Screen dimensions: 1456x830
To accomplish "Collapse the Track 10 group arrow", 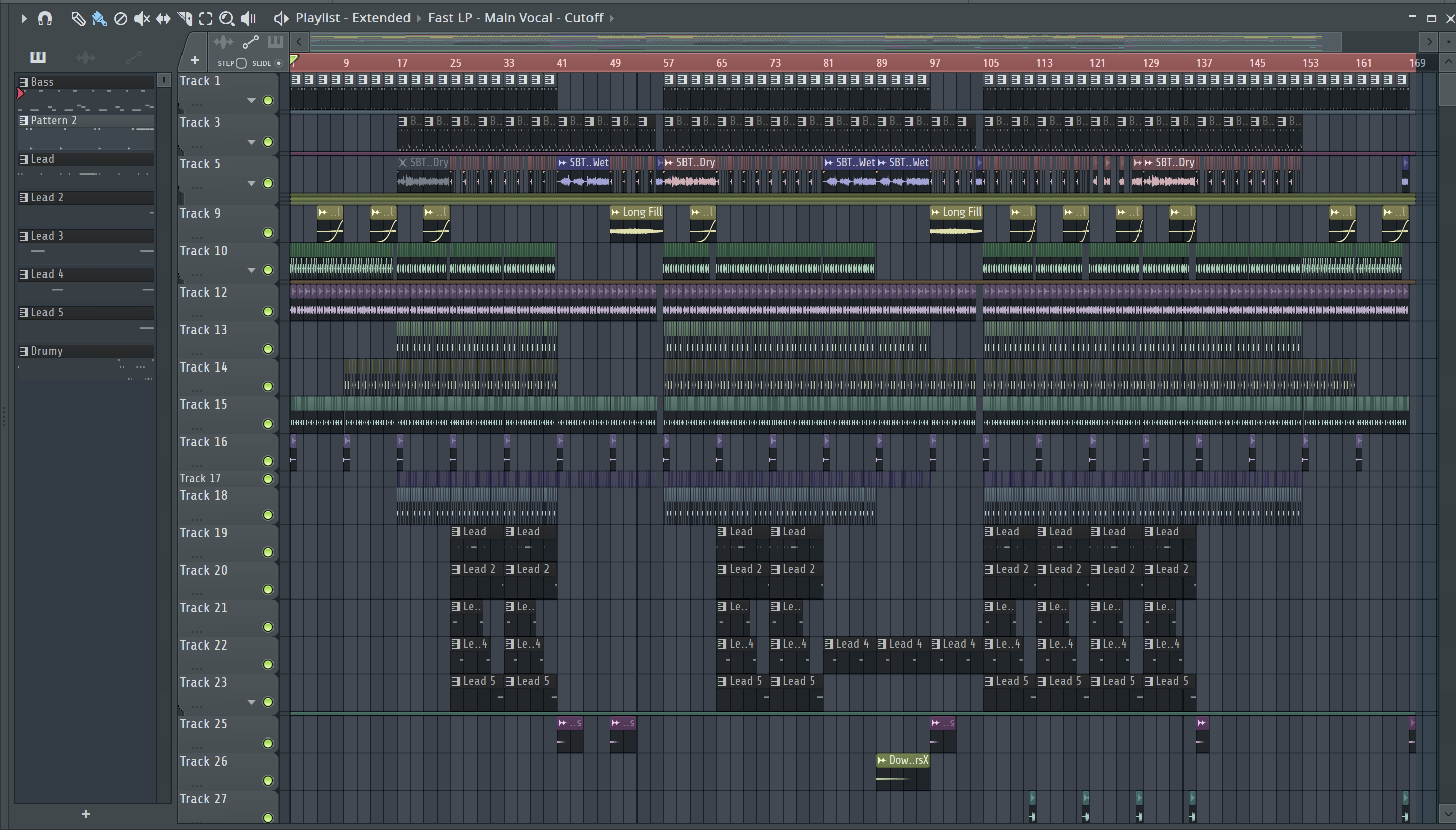I will click(x=251, y=270).
